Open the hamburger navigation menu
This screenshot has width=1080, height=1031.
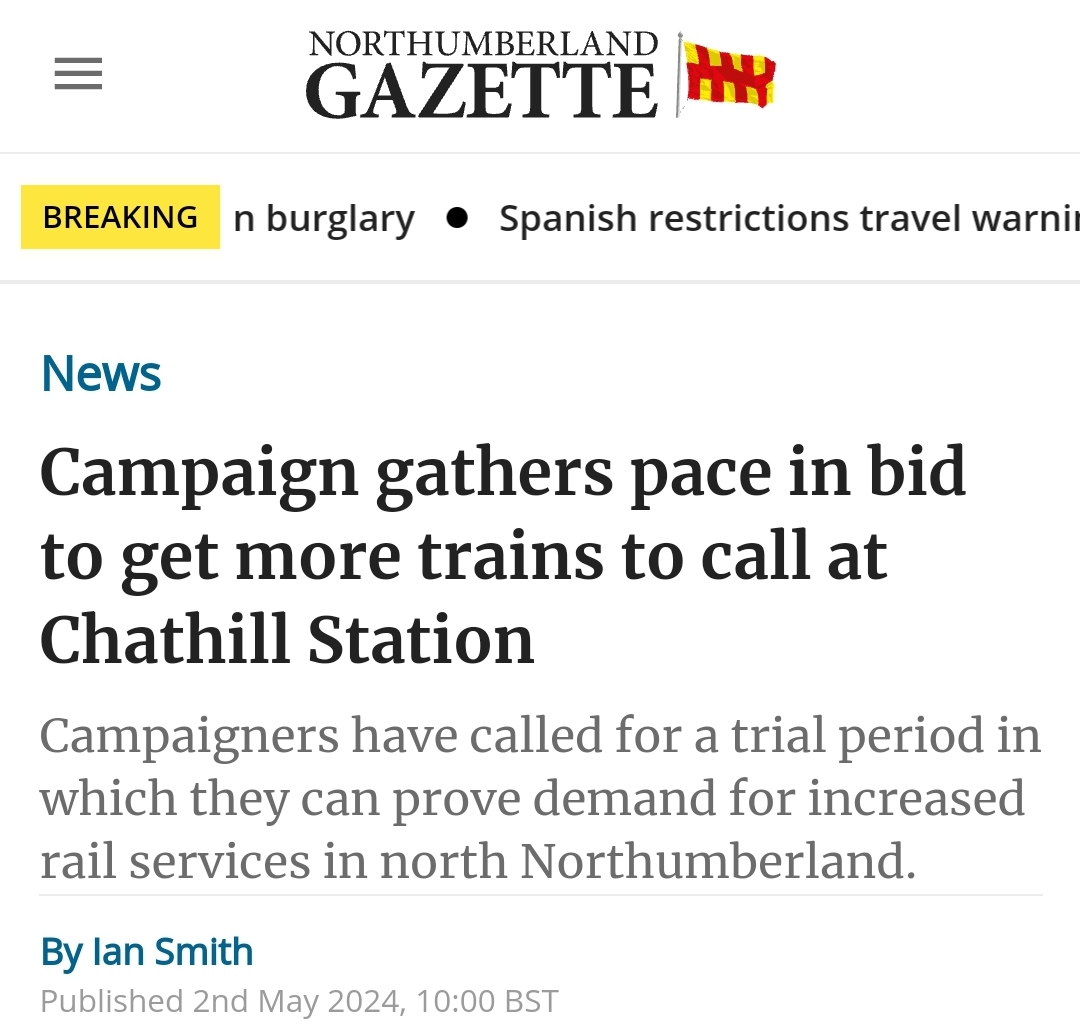(78, 75)
